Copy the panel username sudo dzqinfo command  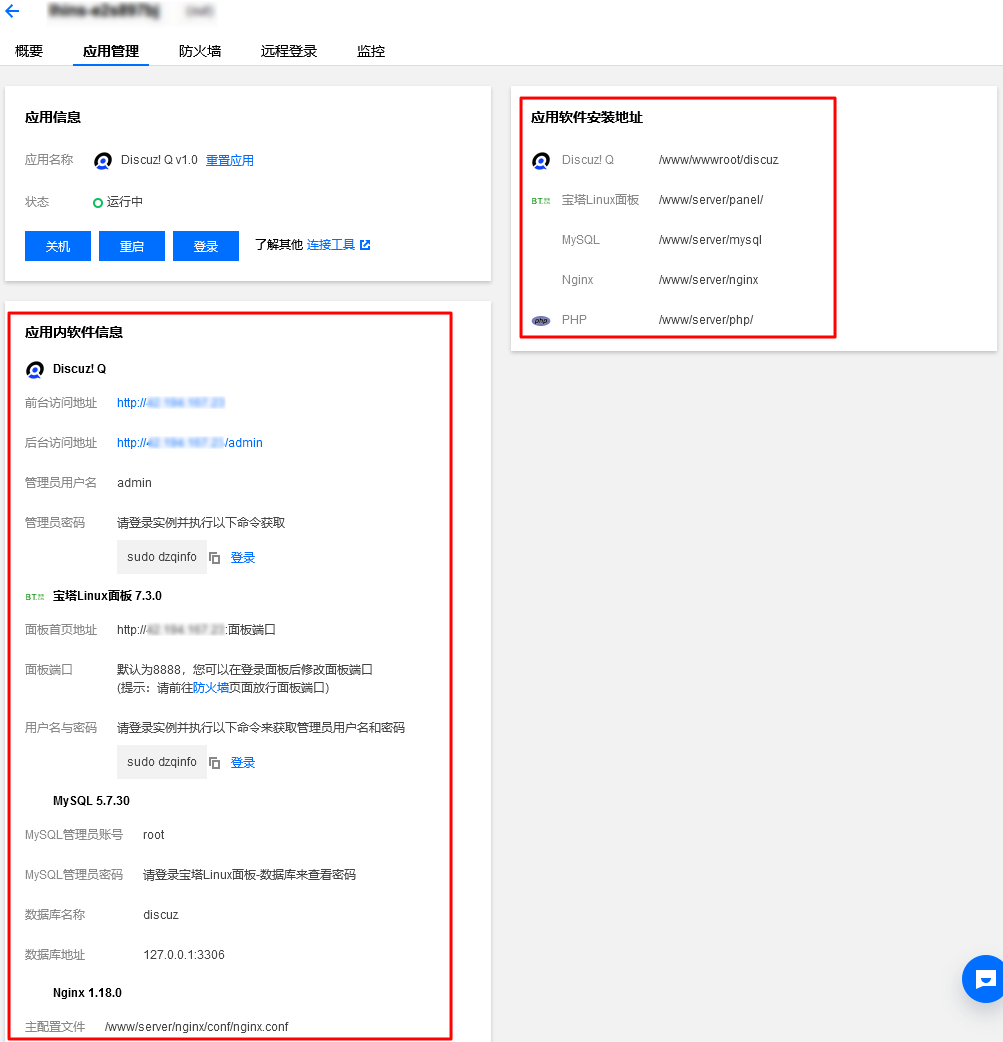(x=215, y=762)
